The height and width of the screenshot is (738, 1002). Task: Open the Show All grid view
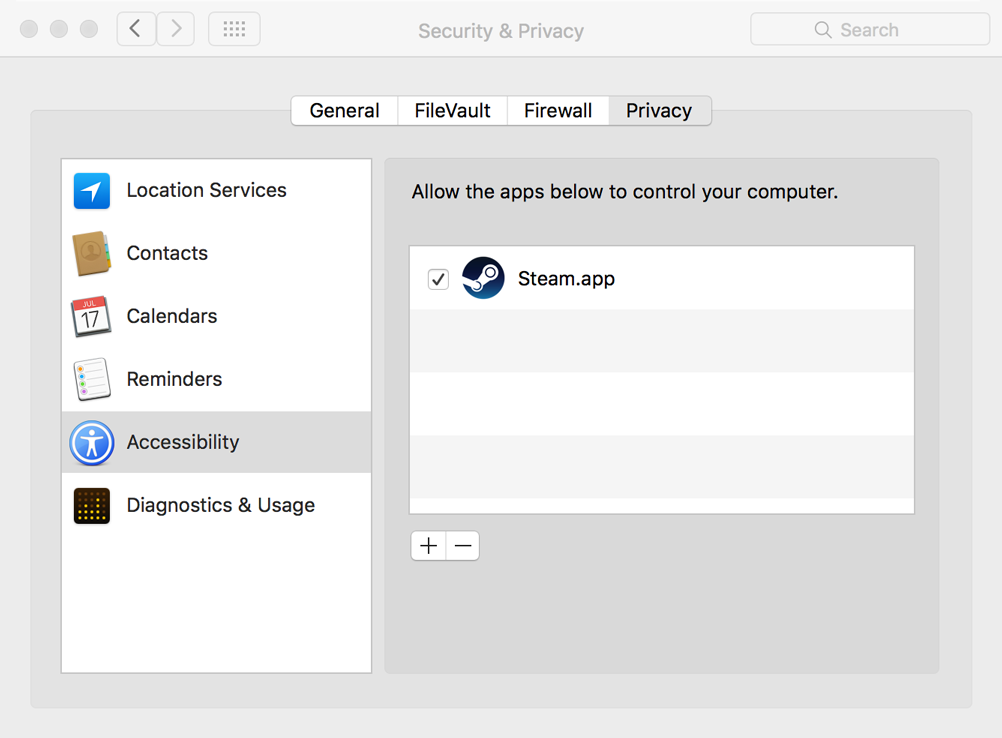pyautogui.click(x=234, y=30)
